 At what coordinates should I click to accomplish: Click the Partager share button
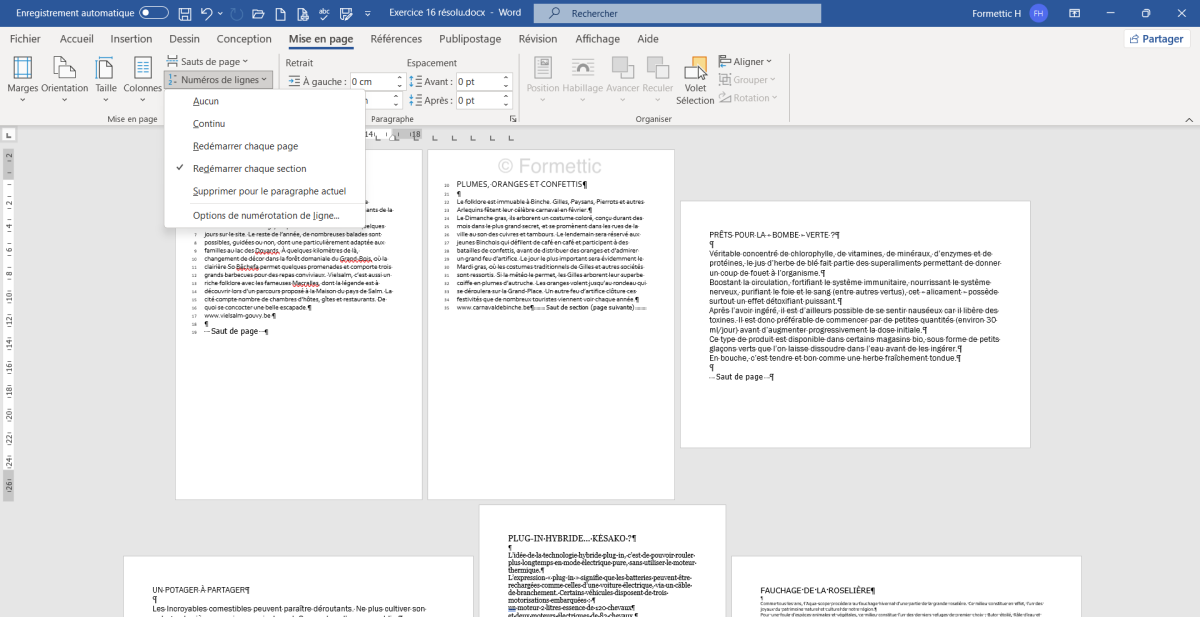[x=1157, y=39]
